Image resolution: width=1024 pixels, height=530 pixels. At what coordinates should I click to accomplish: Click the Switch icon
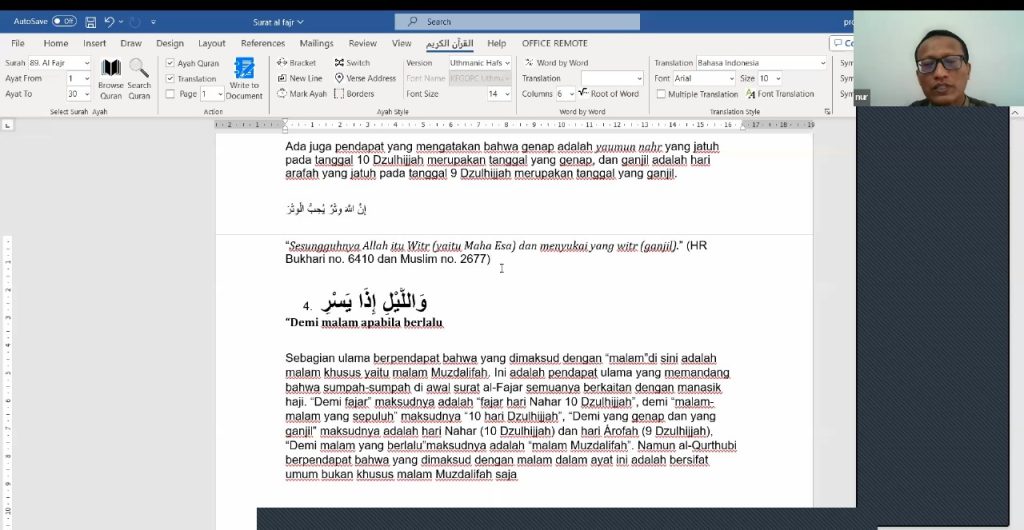click(x=339, y=63)
